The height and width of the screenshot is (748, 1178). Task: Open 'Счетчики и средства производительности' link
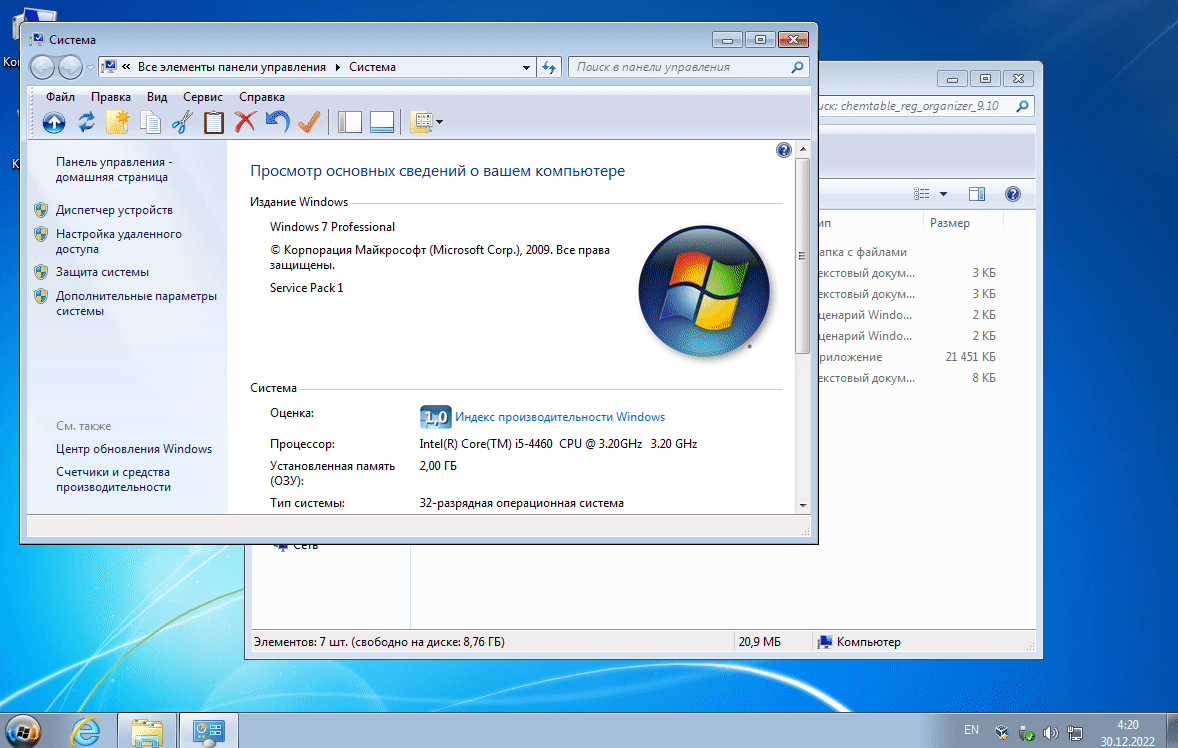point(113,479)
